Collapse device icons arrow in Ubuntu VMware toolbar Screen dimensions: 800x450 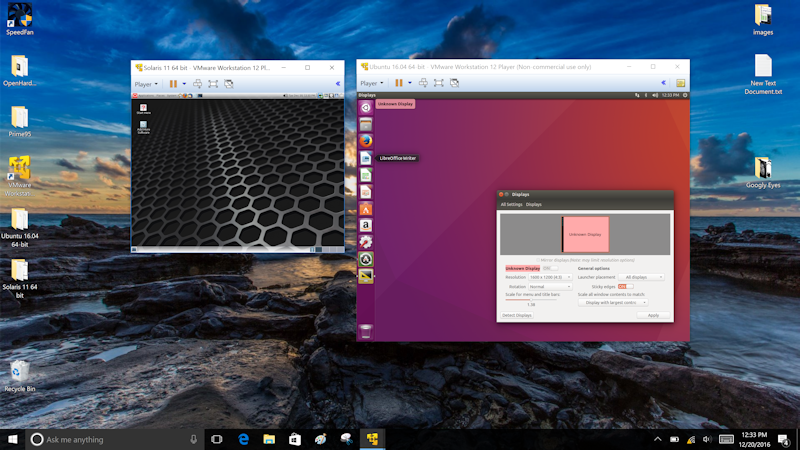pyautogui.click(x=663, y=83)
